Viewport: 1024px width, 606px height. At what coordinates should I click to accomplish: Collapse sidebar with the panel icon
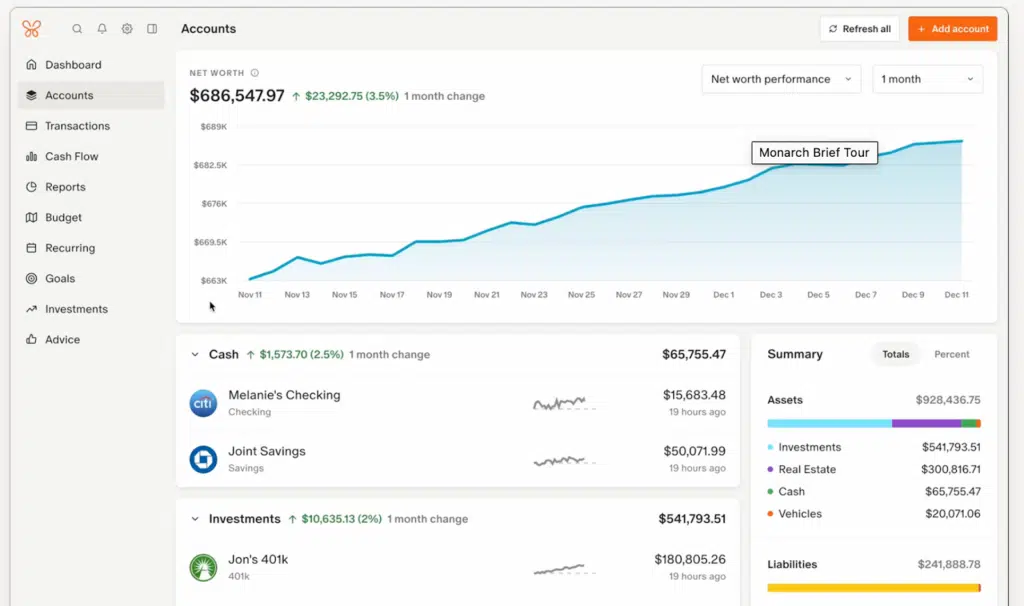(x=152, y=29)
